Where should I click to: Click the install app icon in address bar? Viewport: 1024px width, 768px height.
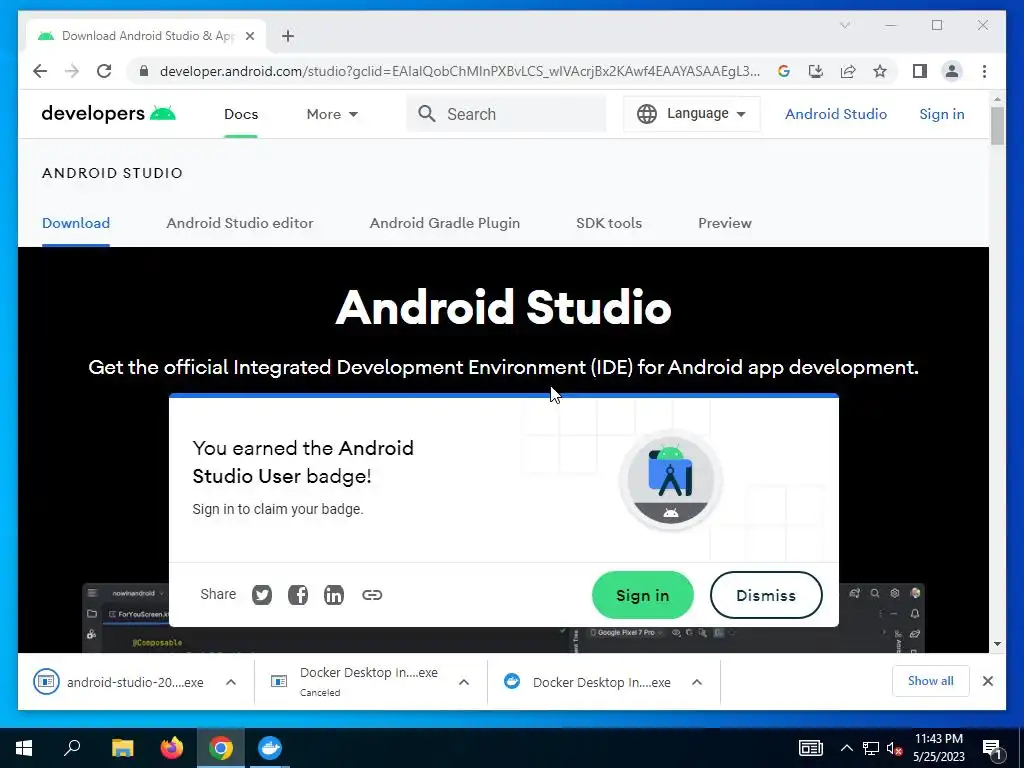[816, 71]
